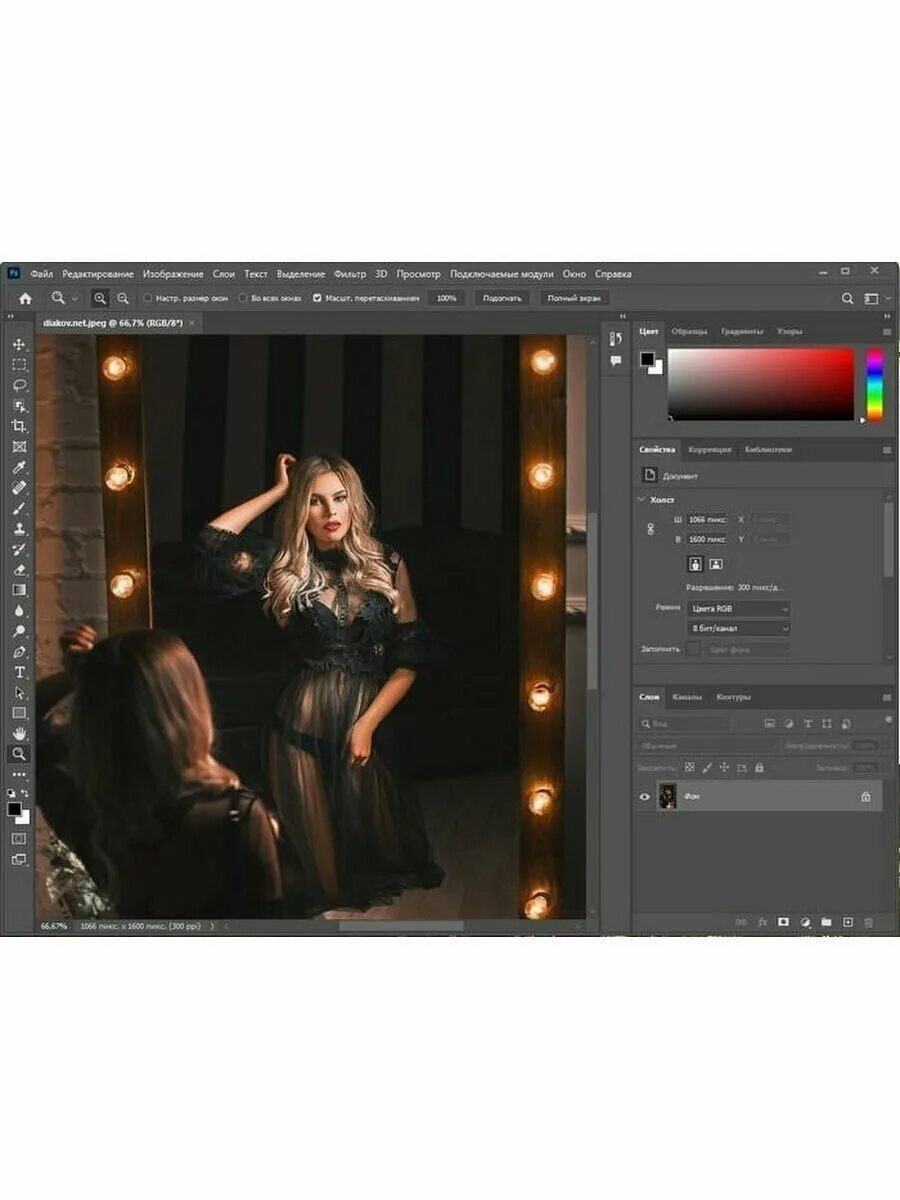Select the Clone Stamp tool
Viewport: 900px width, 1200px height.
pos(19,528)
